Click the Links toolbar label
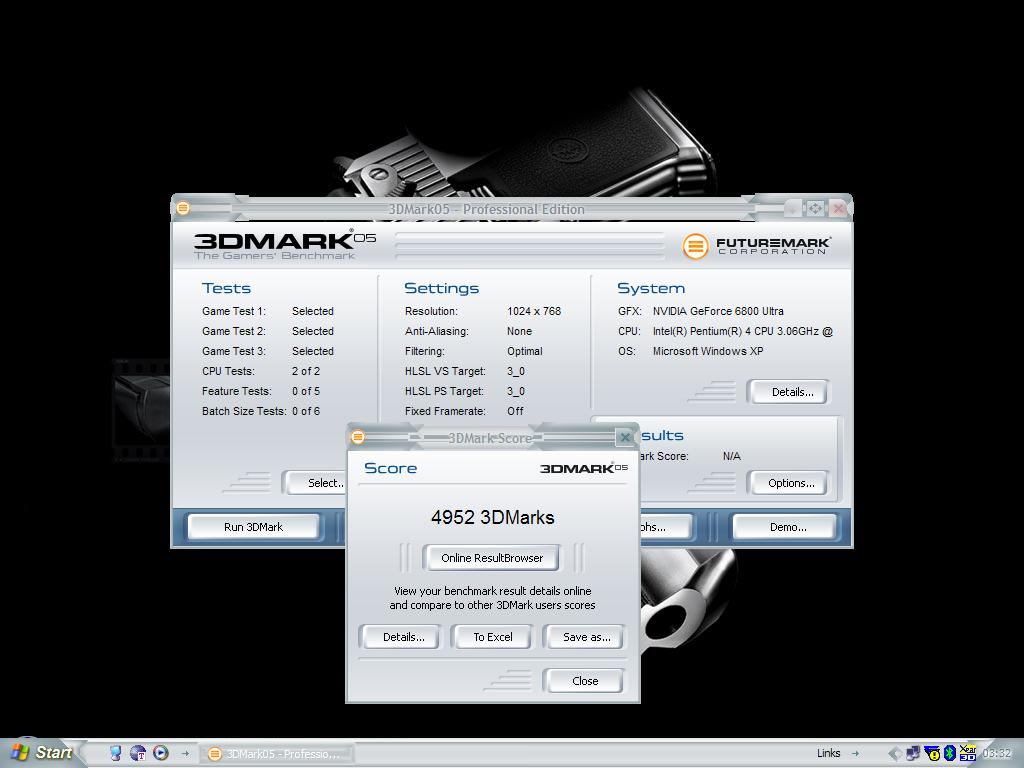 point(828,754)
